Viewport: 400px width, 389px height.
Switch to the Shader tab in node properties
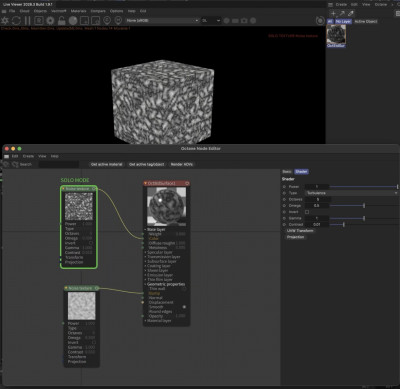[301, 172]
